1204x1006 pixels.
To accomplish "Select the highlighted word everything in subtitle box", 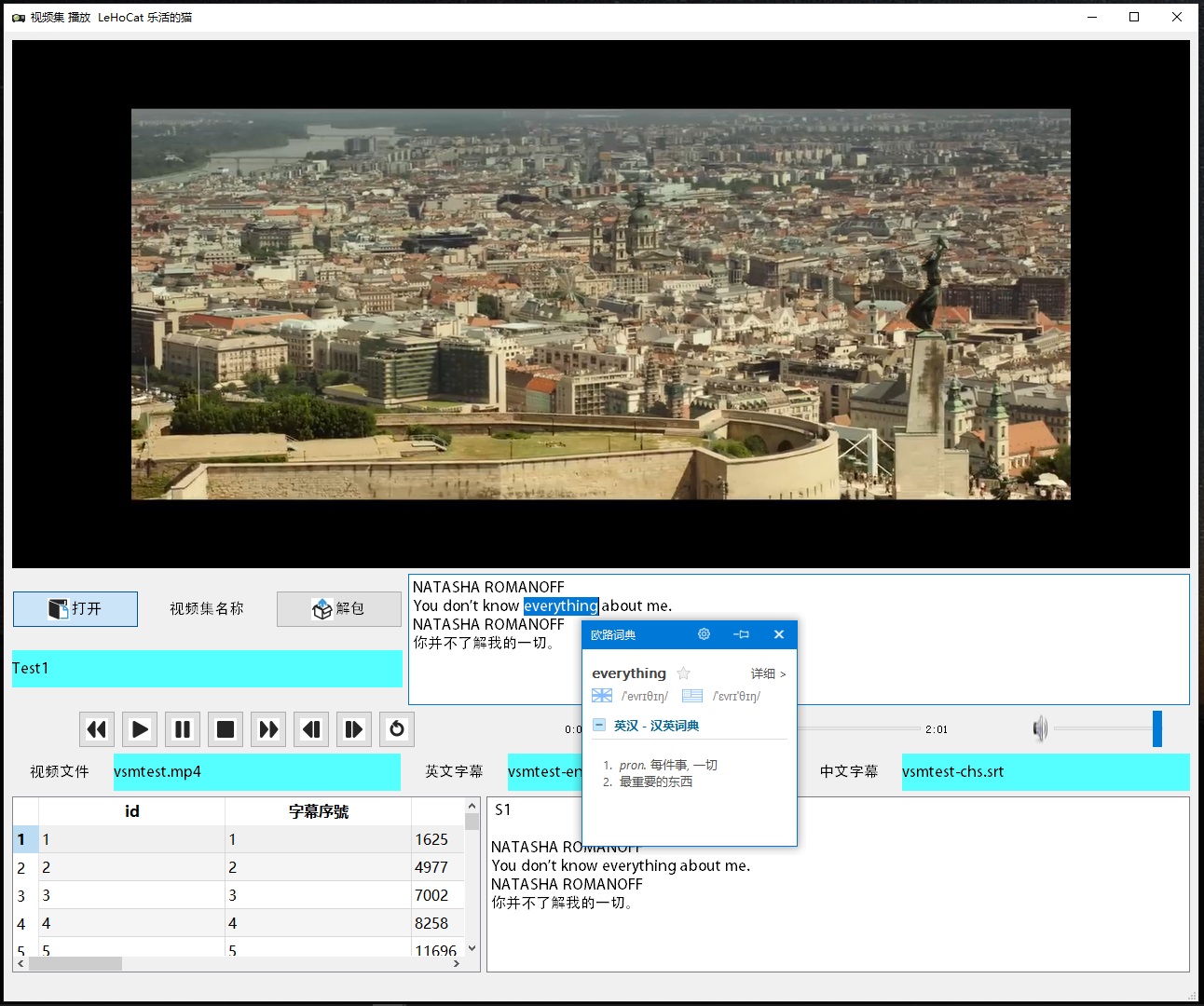I will pos(561,606).
